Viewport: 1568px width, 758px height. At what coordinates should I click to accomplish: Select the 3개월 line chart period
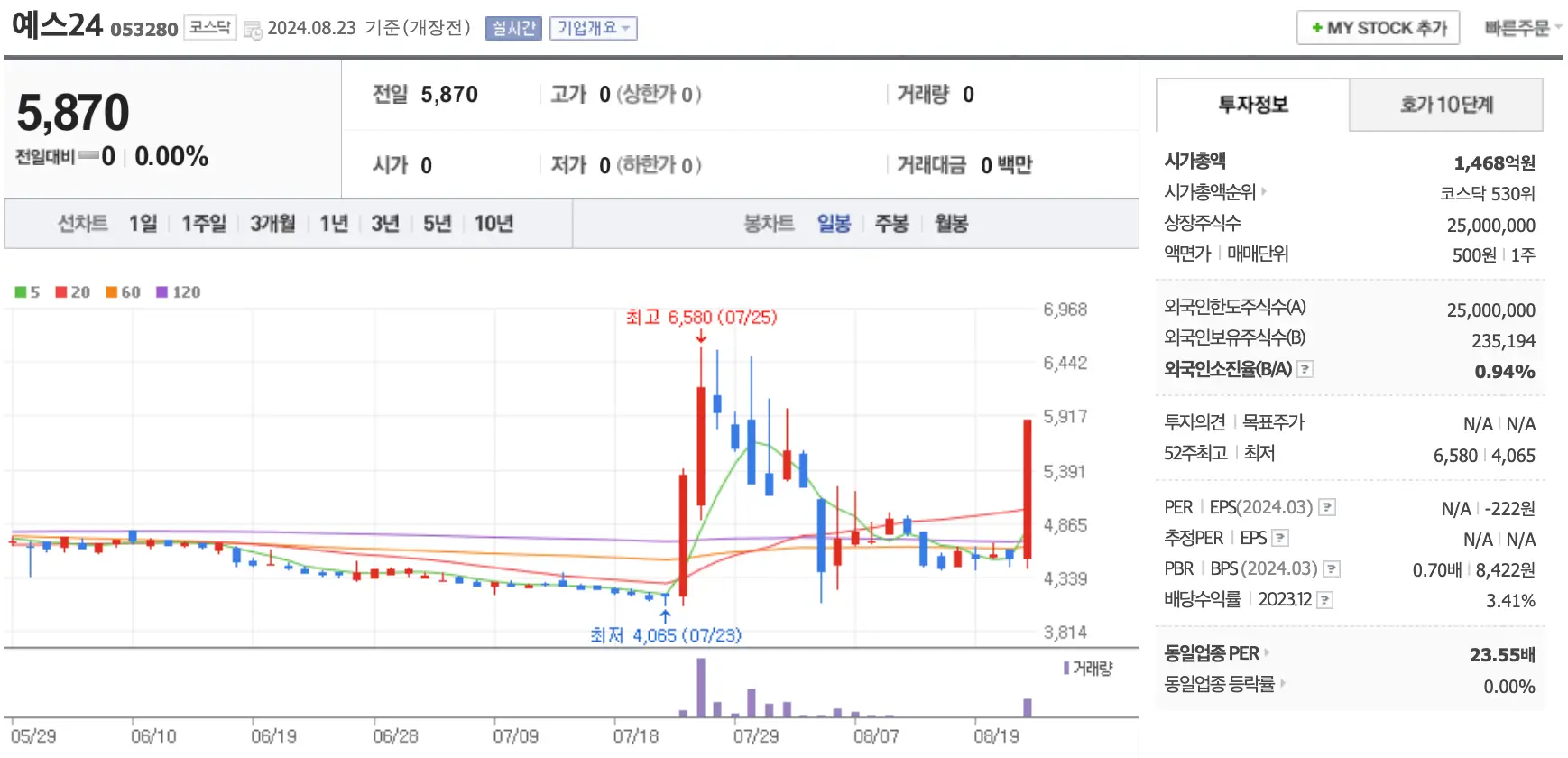272,223
